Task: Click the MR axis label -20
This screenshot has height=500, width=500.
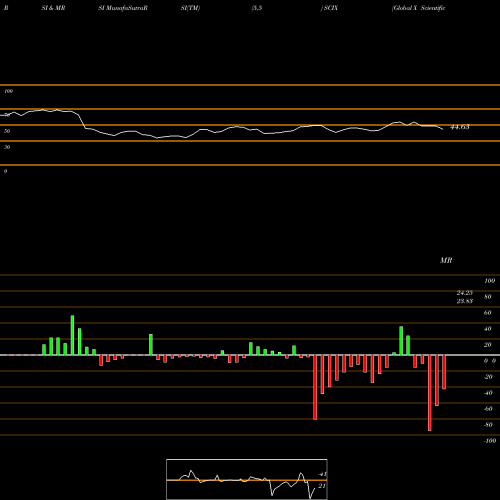Action: pos(488,377)
